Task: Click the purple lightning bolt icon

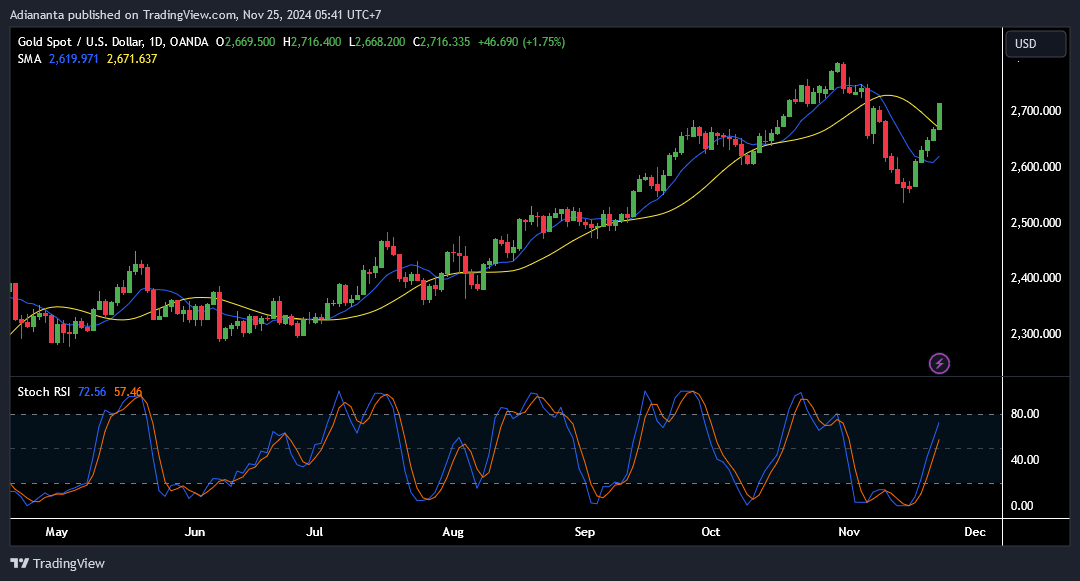Action: click(939, 363)
